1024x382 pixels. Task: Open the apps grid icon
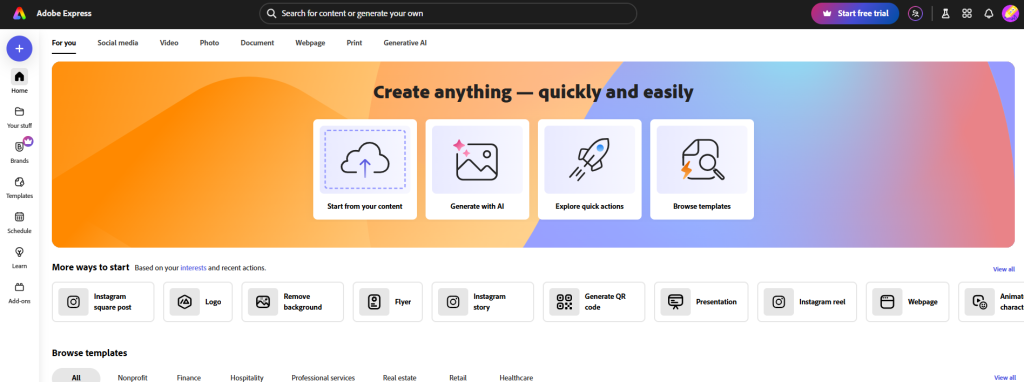pyautogui.click(x=967, y=13)
